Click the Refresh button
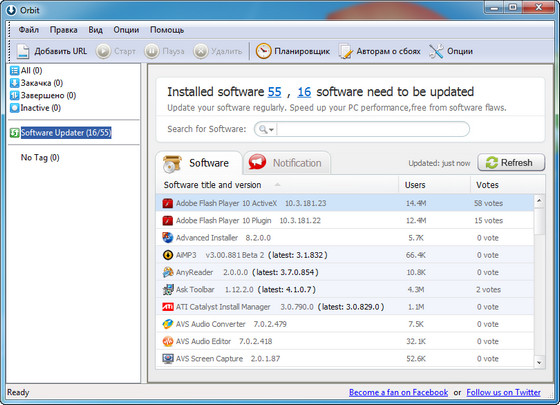Viewport: 560px width, 405px height. 511,163
